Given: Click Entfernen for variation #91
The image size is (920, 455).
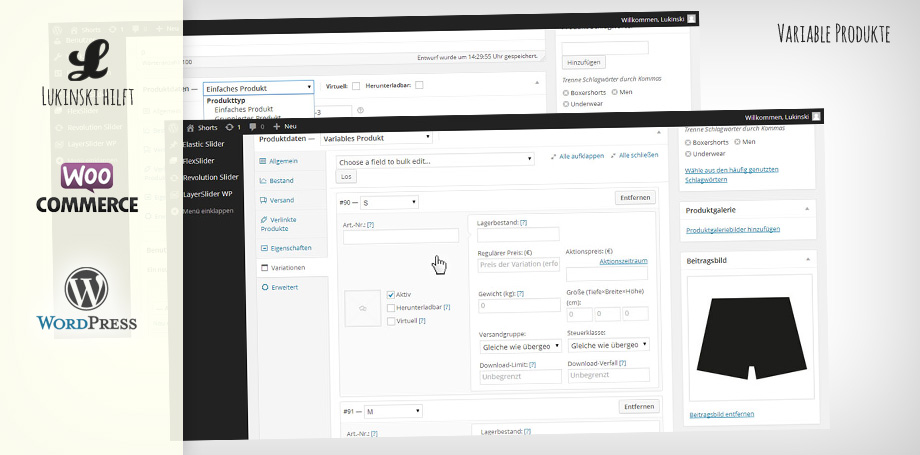Looking at the screenshot, I should click(640, 406).
